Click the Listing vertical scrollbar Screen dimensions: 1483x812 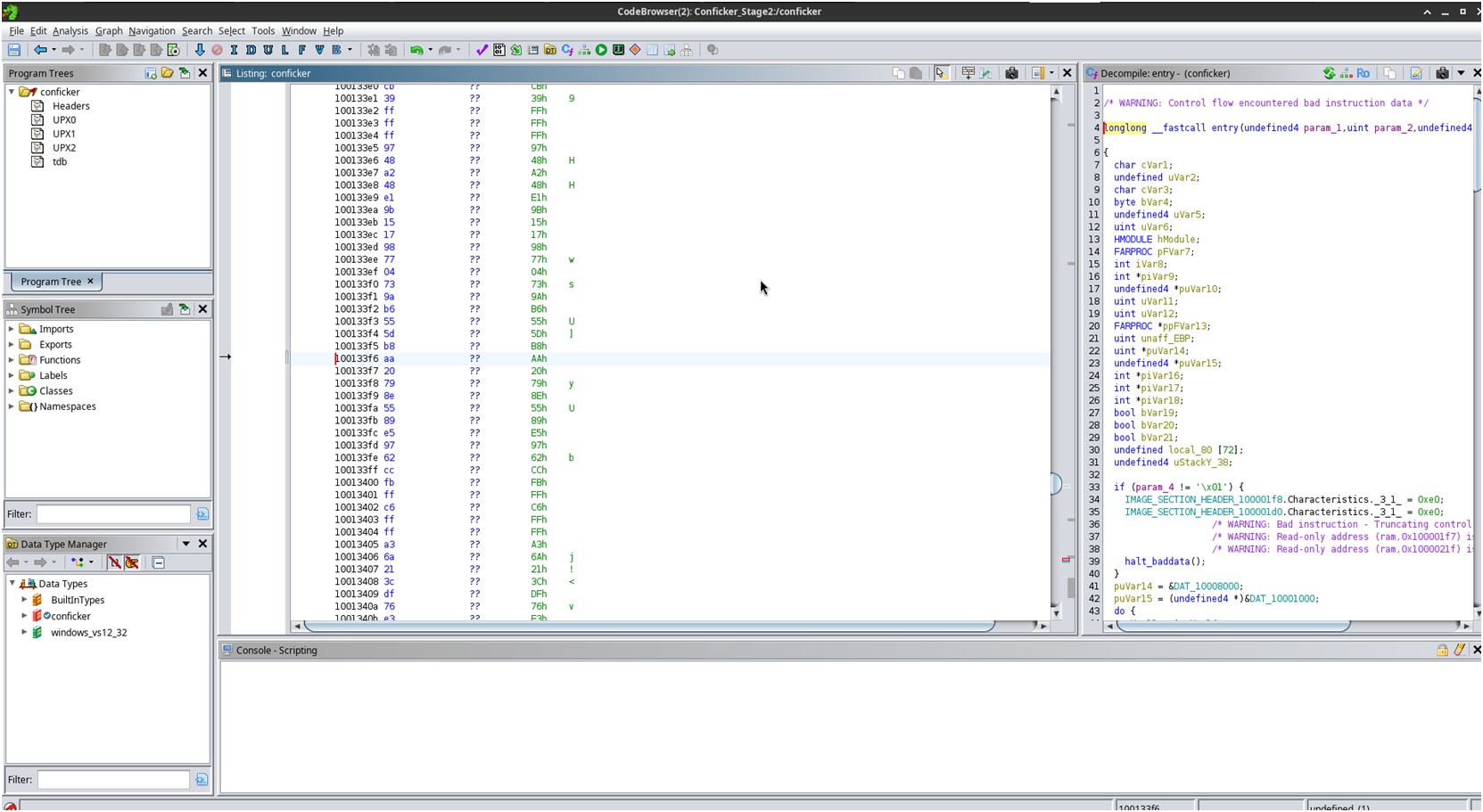point(1056,352)
